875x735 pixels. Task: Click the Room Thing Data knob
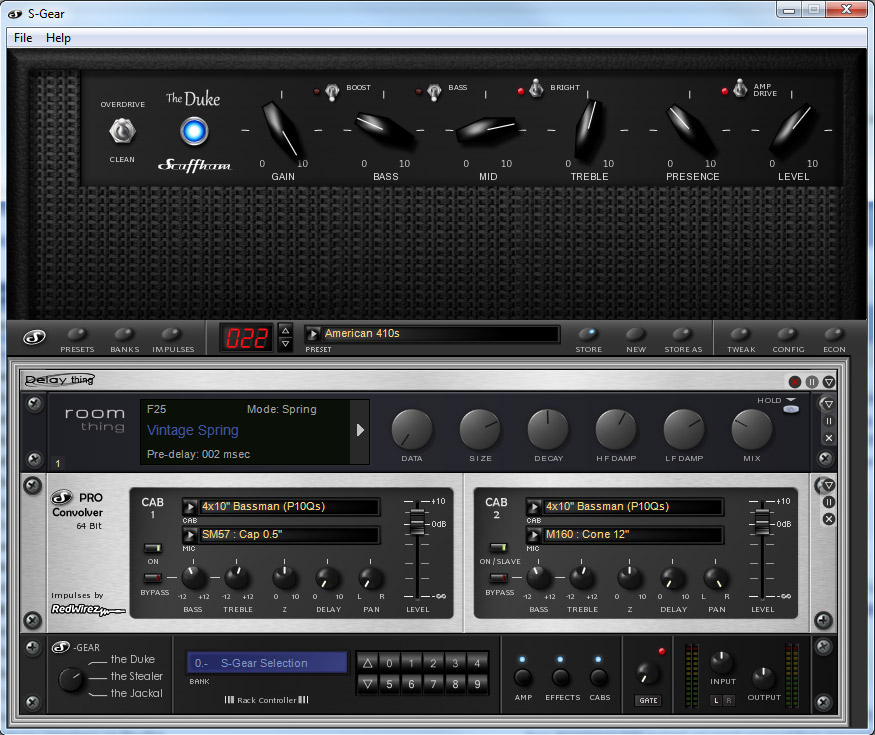(412, 429)
